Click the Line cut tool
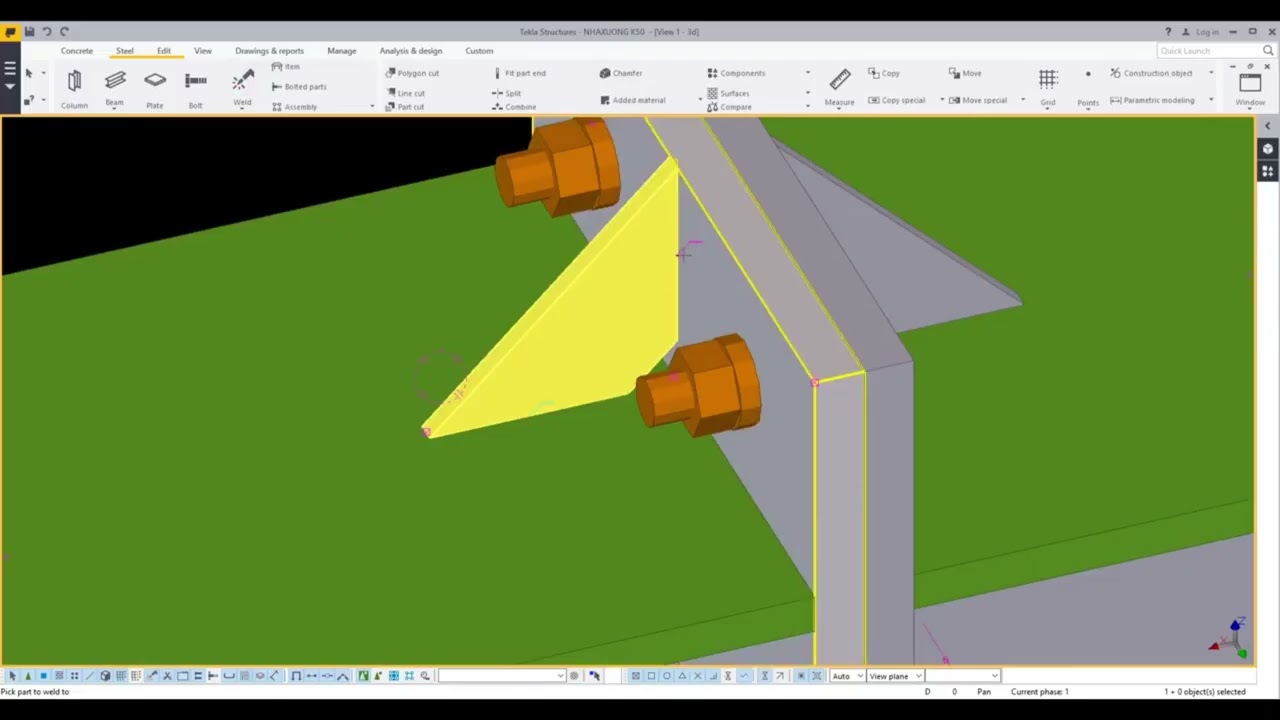1280x720 pixels. point(405,93)
